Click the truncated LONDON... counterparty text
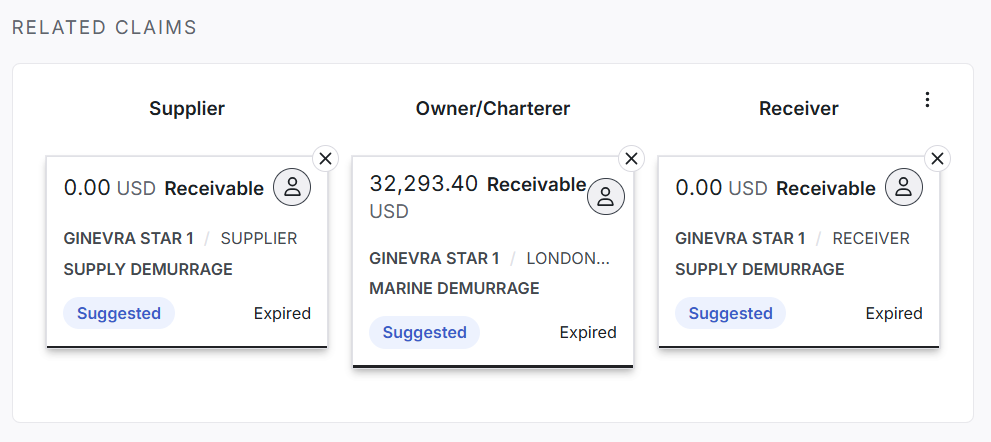The width and height of the screenshot is (991, 442). [567, 258]
